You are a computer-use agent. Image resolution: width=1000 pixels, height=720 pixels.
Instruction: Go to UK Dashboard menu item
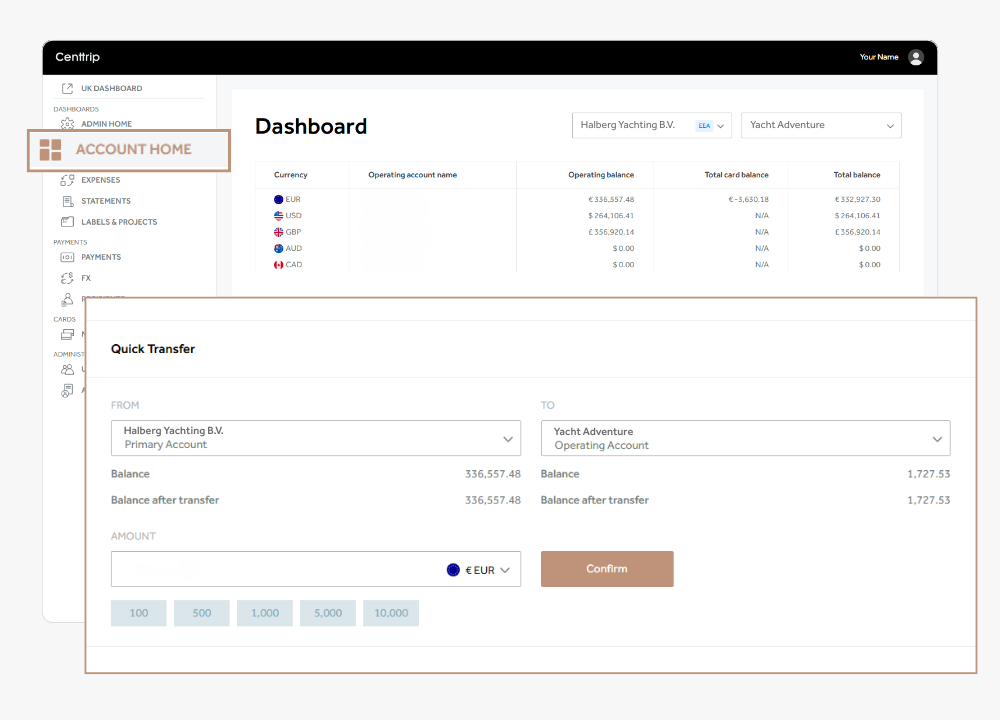(x=112, y=89)
